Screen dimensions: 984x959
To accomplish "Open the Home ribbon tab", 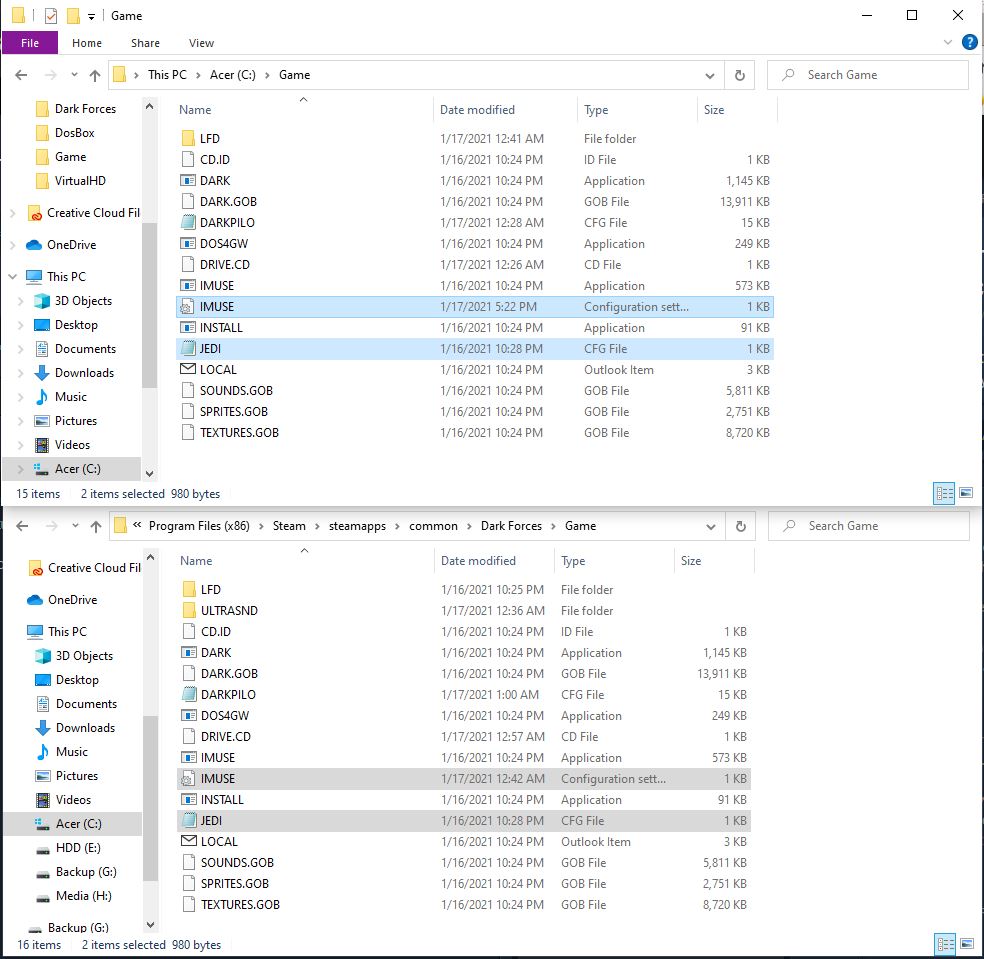I will (x=87, y=43).
